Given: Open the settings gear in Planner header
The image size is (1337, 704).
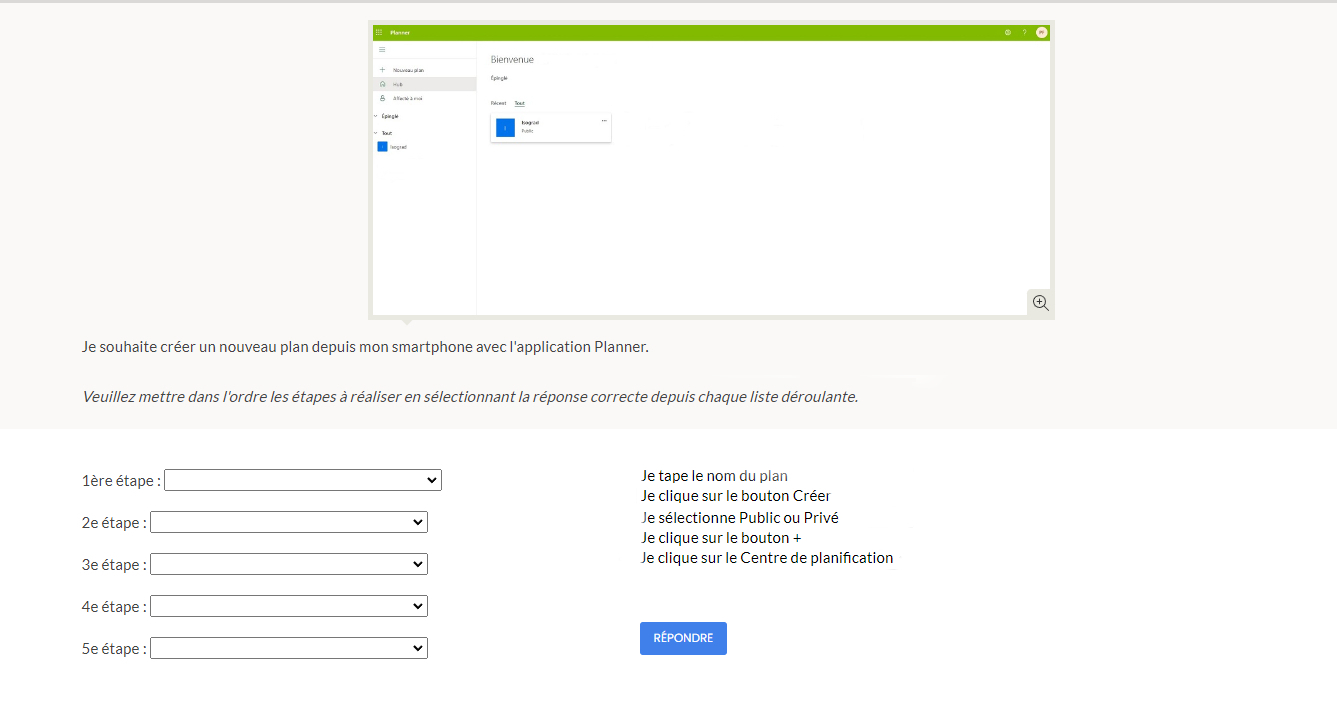Looking at the screenshot, I should [x=1007, y=32].
